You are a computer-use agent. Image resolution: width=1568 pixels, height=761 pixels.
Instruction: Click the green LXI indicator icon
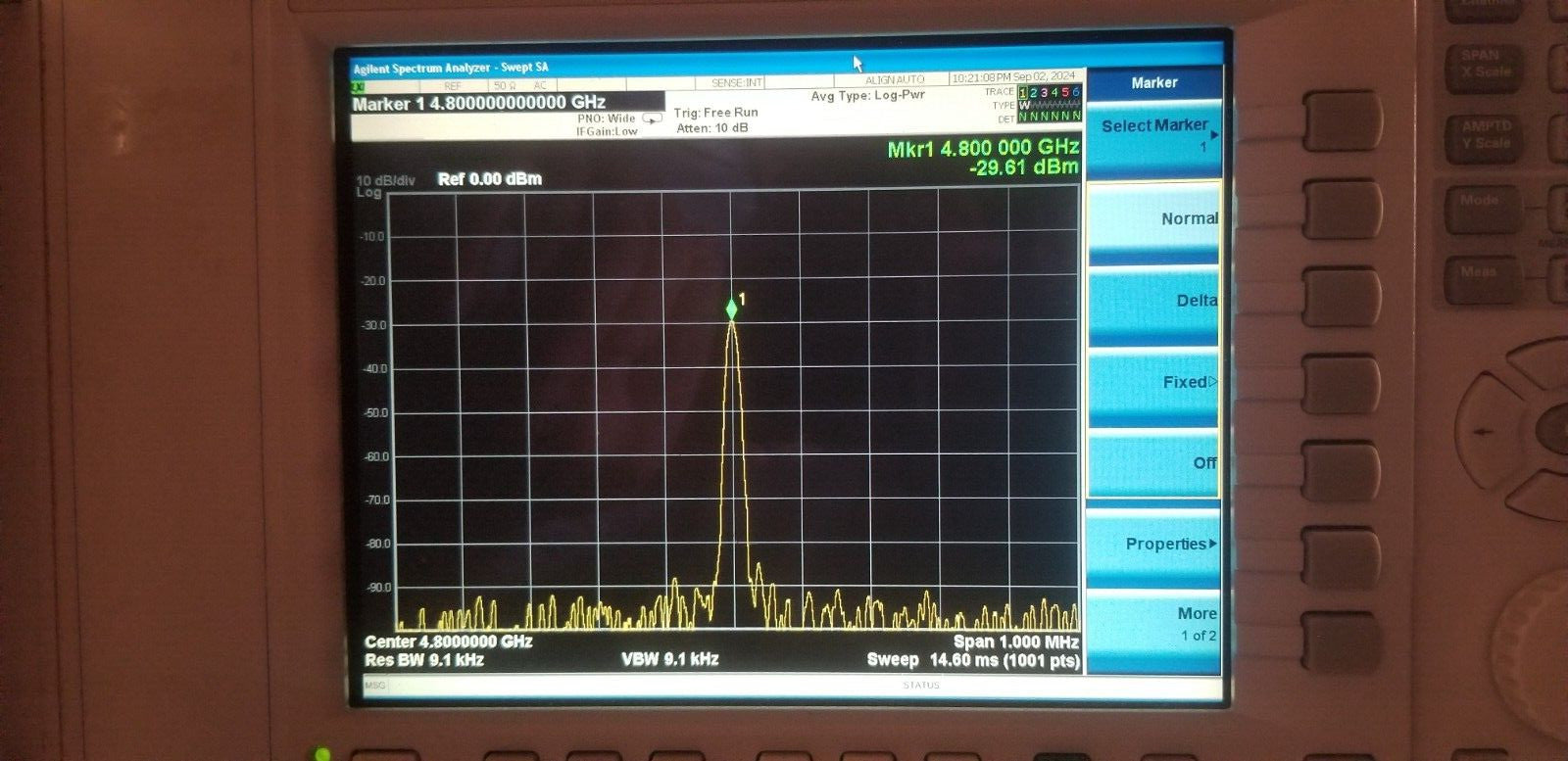(x=359, y=86)
